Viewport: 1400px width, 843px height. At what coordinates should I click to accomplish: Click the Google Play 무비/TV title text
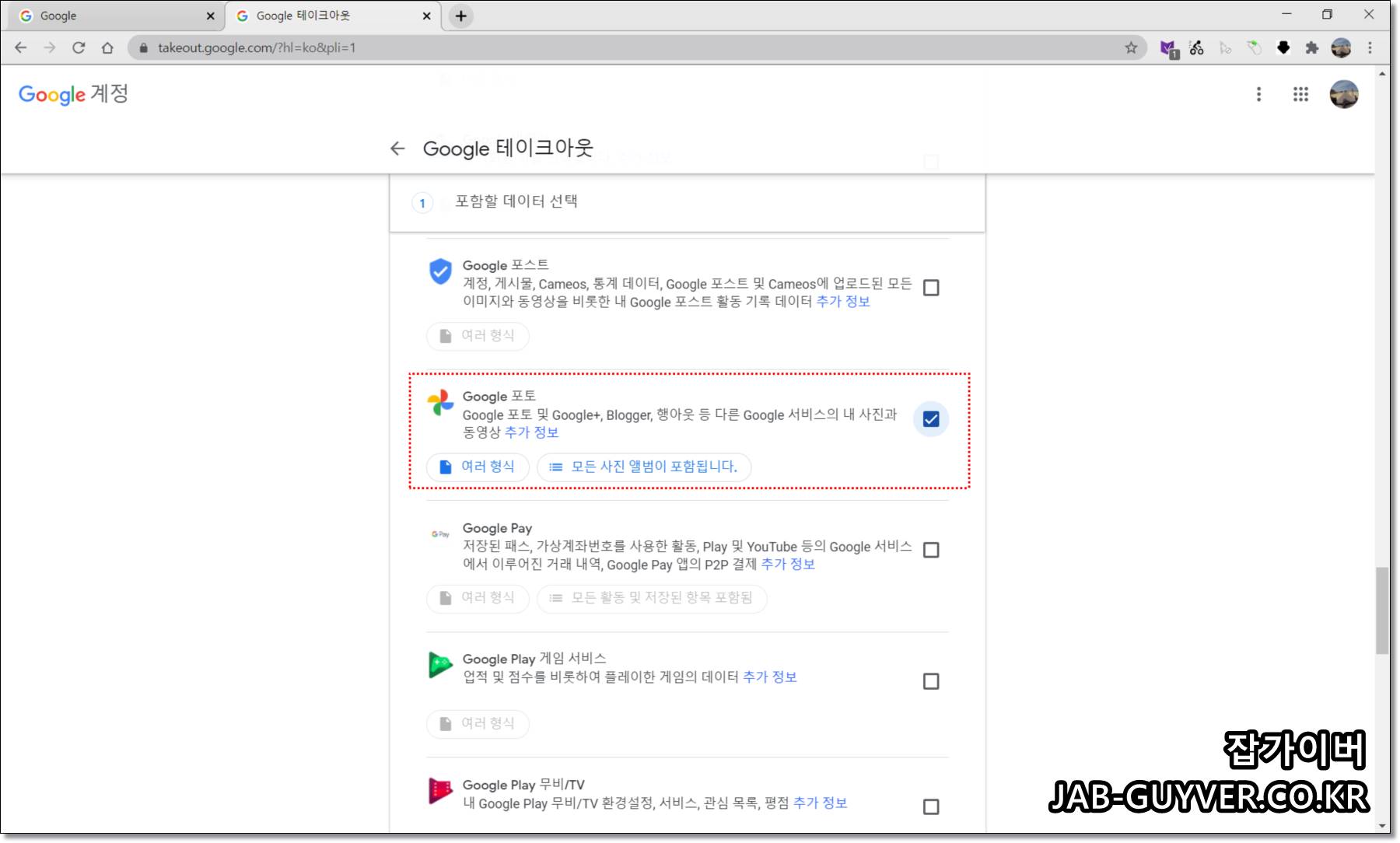coord(523,785)
